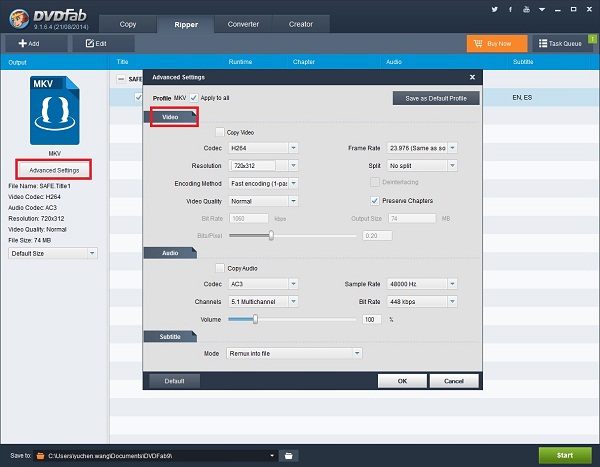Open the video Codec H264 dropdown
600x467 pixels.
point(263,148)
